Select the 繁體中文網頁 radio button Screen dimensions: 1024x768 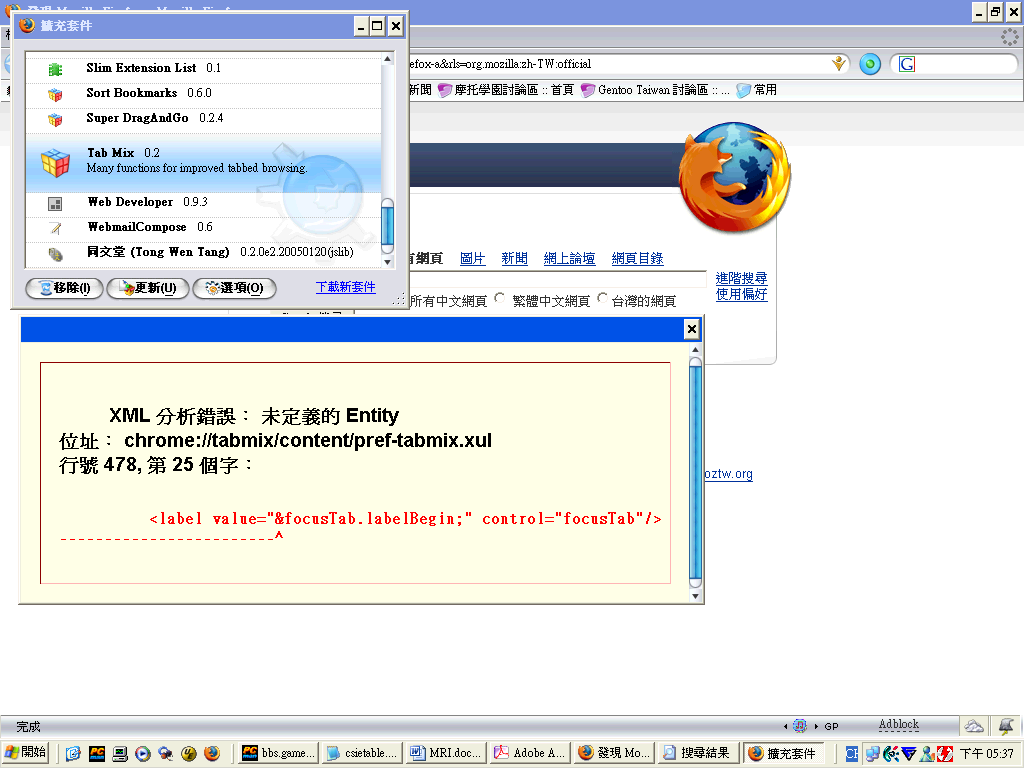point(500,299)
